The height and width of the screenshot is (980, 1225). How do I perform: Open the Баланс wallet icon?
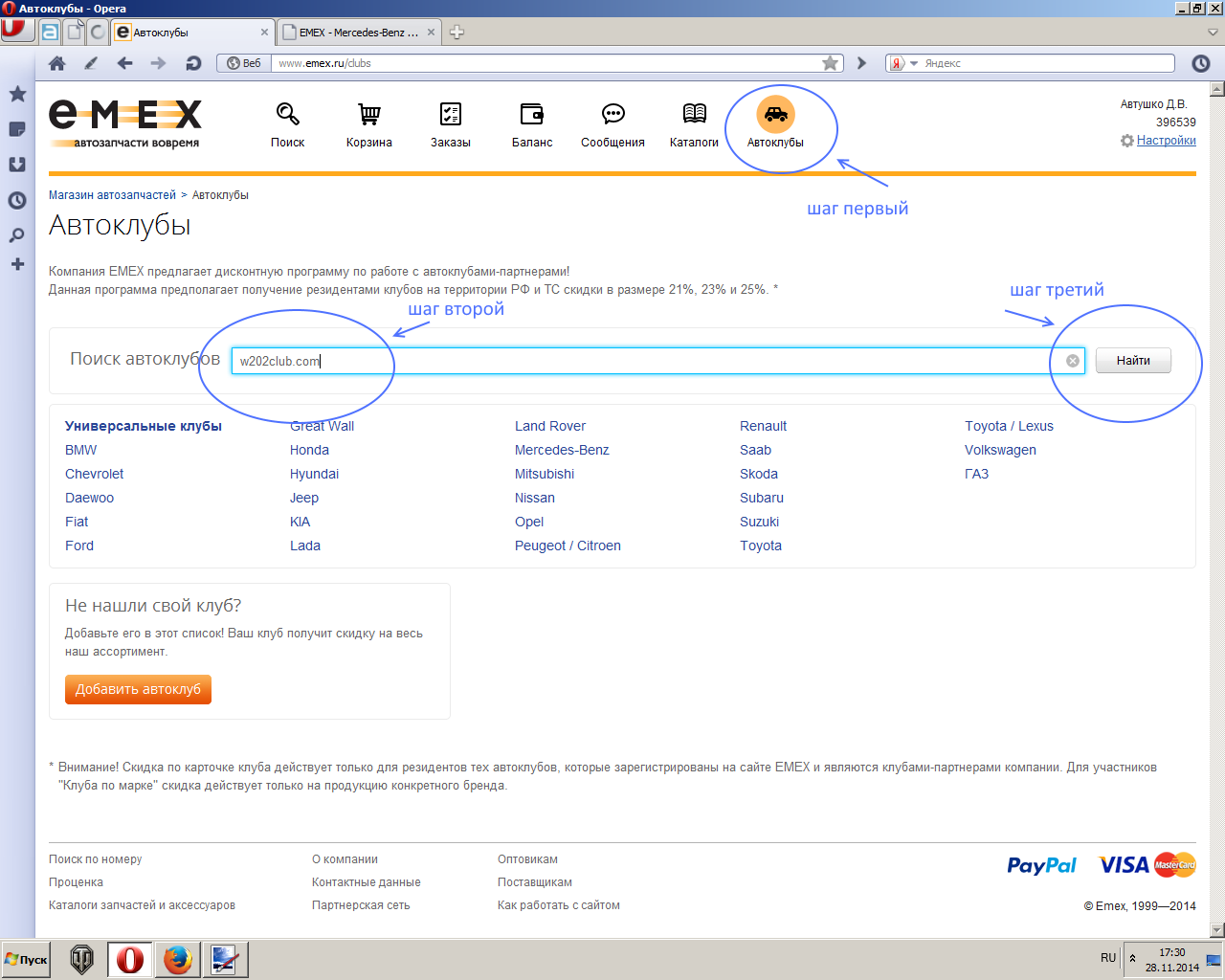(532, 114)
